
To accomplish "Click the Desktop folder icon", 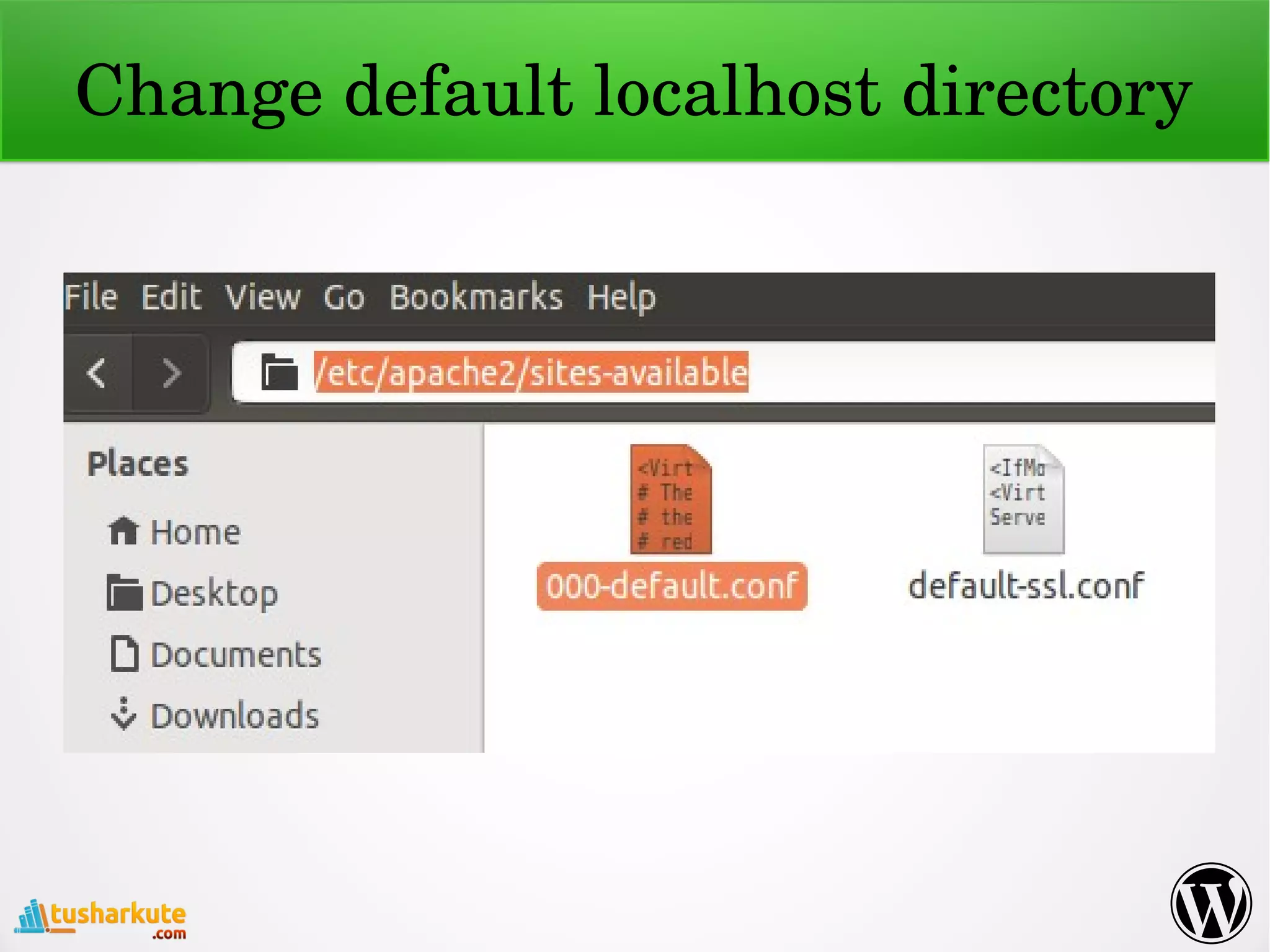I will coord(124,593).
